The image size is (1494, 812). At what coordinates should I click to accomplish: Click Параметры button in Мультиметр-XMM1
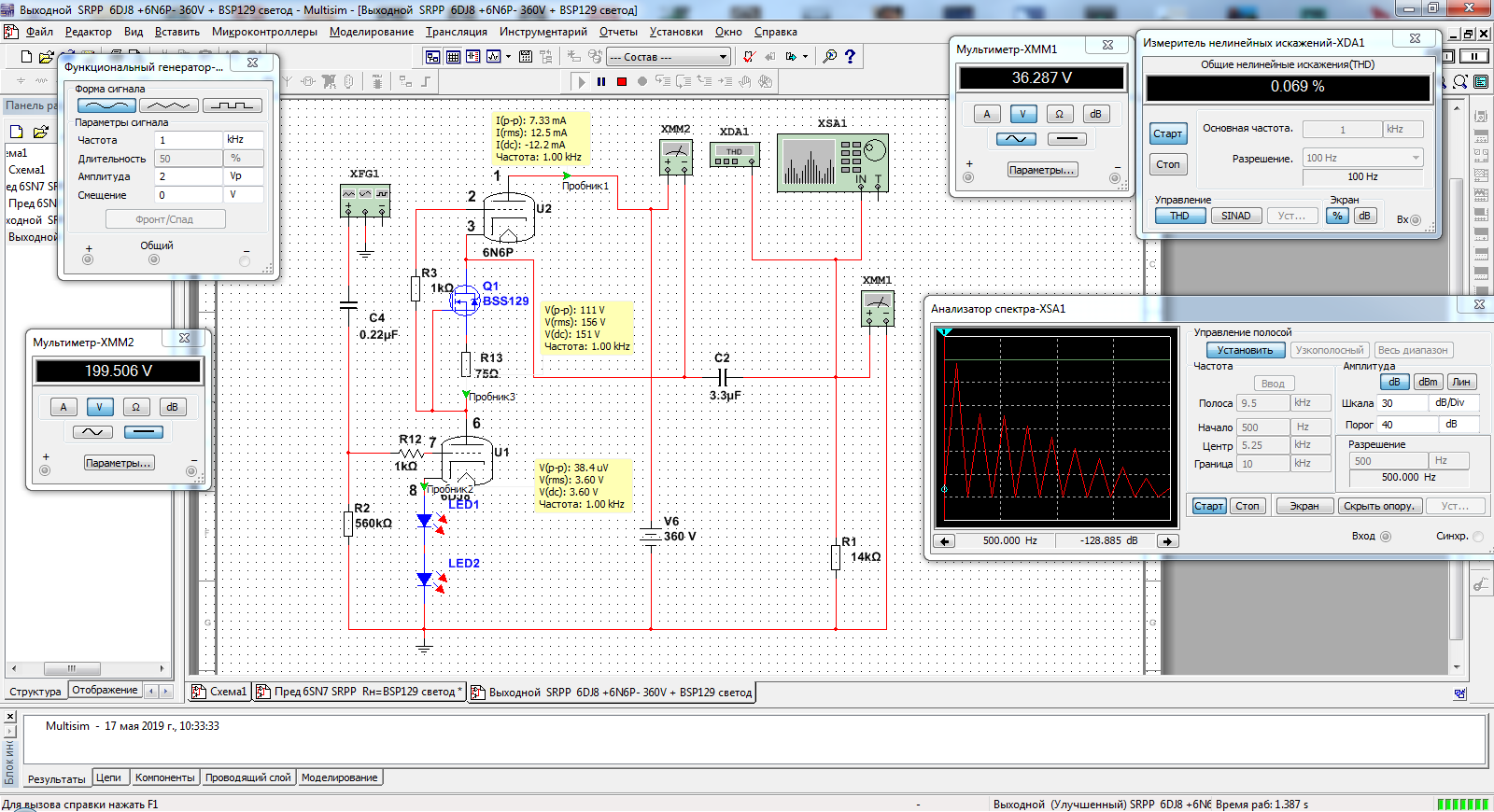(x=1042, y=170)
